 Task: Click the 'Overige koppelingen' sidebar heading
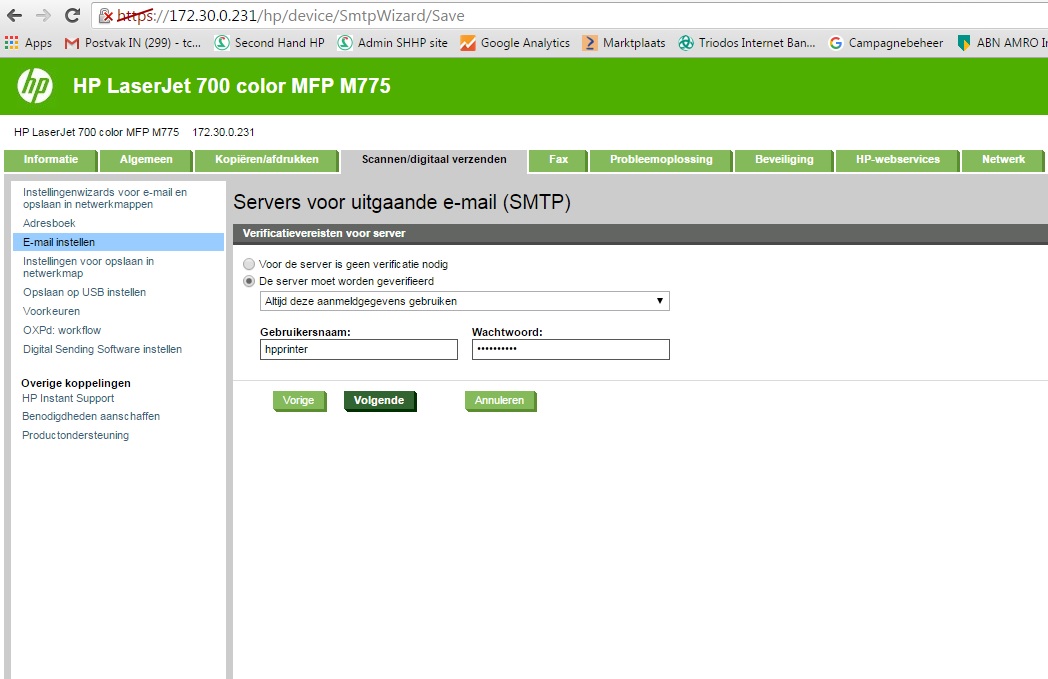[76, 383]
